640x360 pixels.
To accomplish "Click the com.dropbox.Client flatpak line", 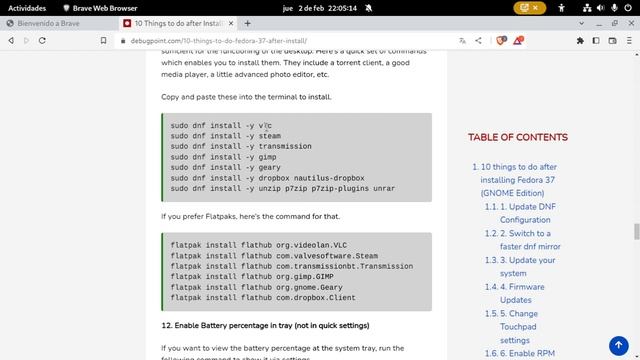I will pos(263,298).
